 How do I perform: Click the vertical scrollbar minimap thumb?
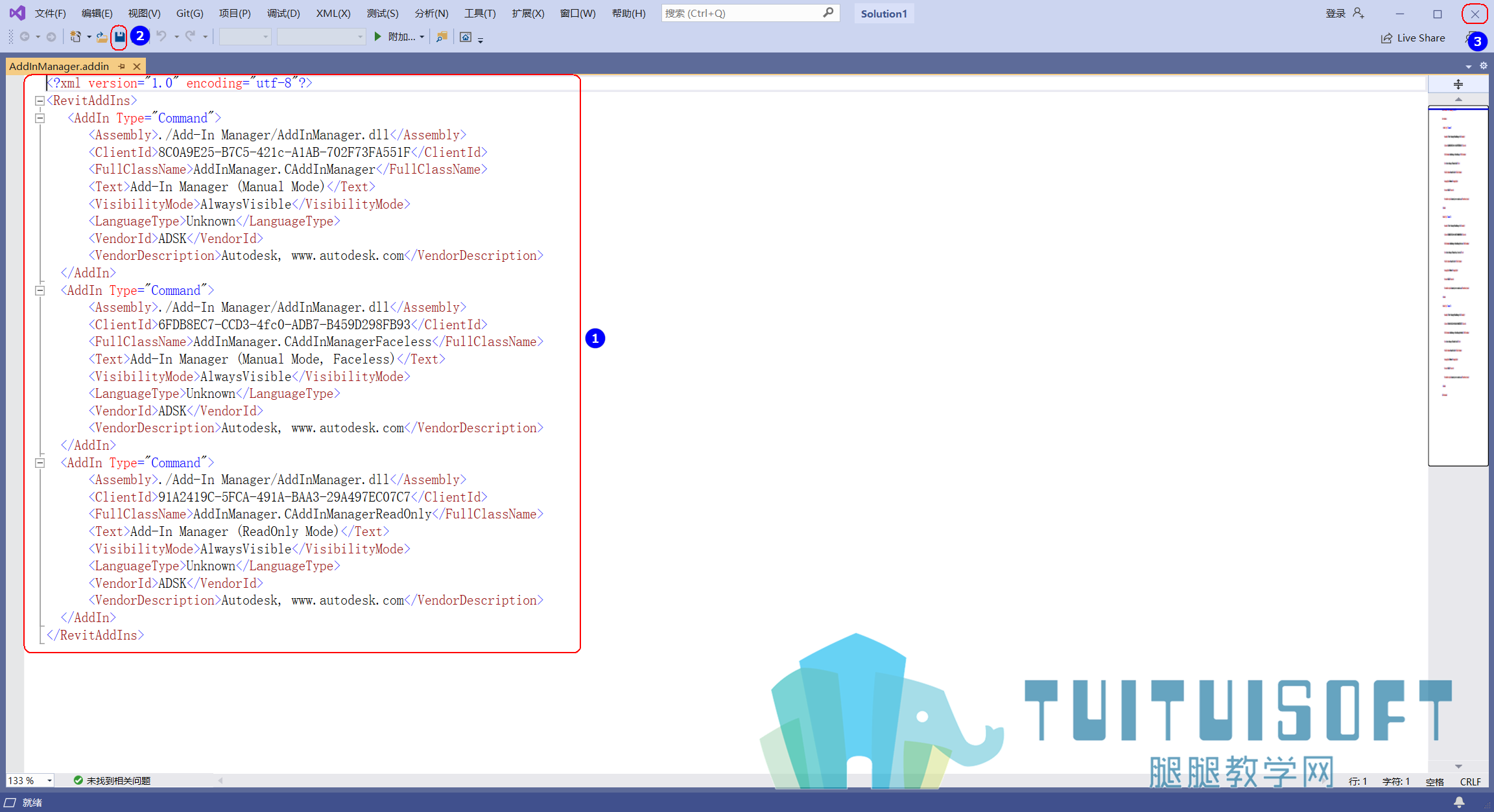click(1458, 286)
